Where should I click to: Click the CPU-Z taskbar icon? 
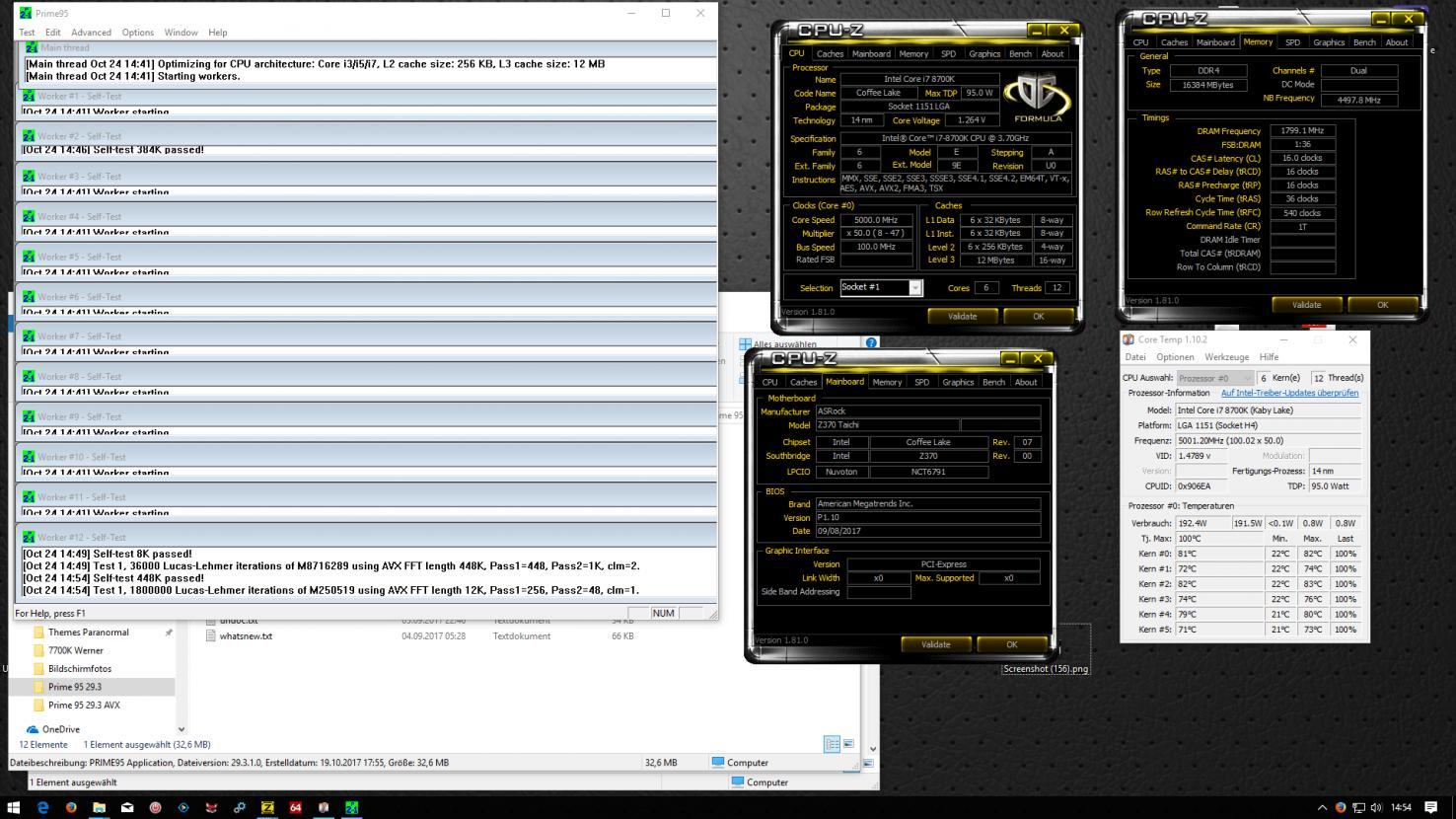(x=267, y=807)
